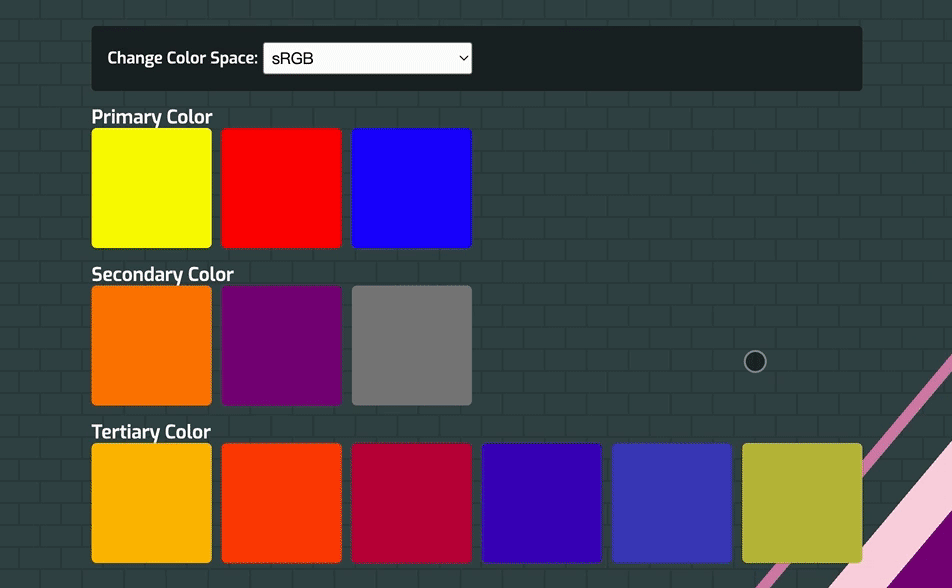The height and width of the screenshot is (588, 952).
Task: Pick the orange secondary color swatch
Action: point(152,345)
